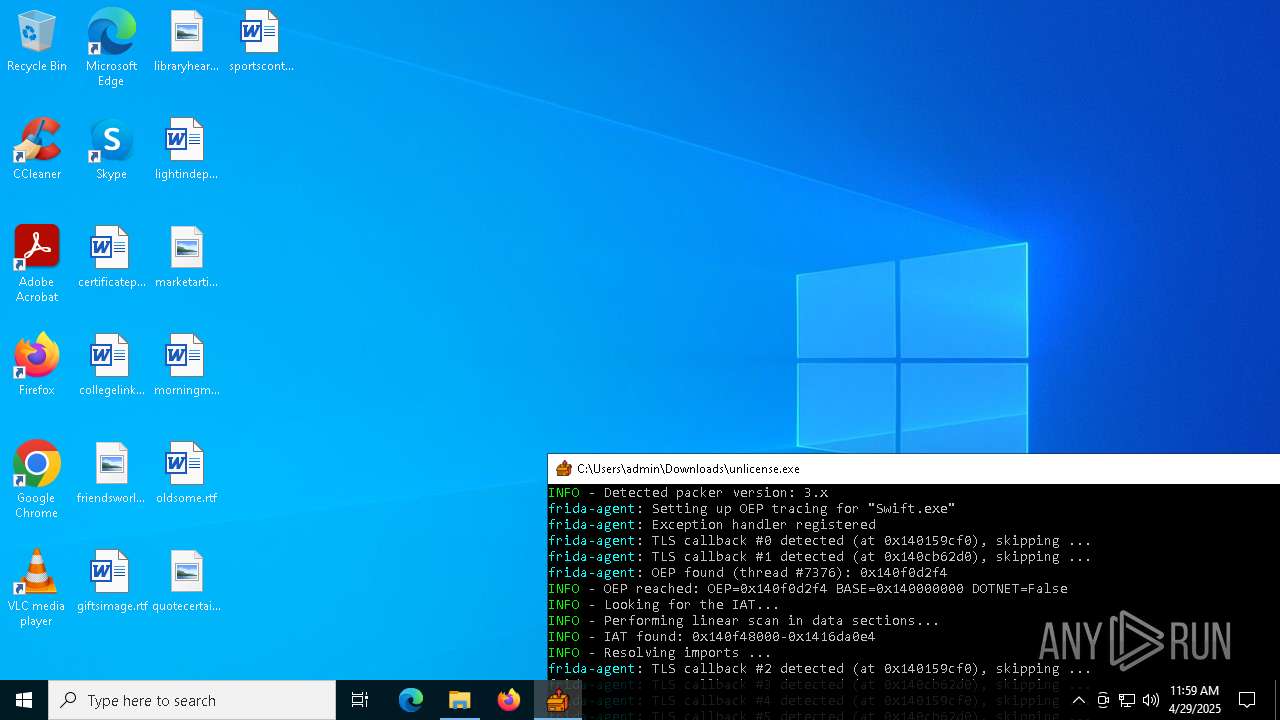Click the 'TLS callback #1 detected' line
Viewport: 1280px width, 720px height.
[x=819, y=556]
